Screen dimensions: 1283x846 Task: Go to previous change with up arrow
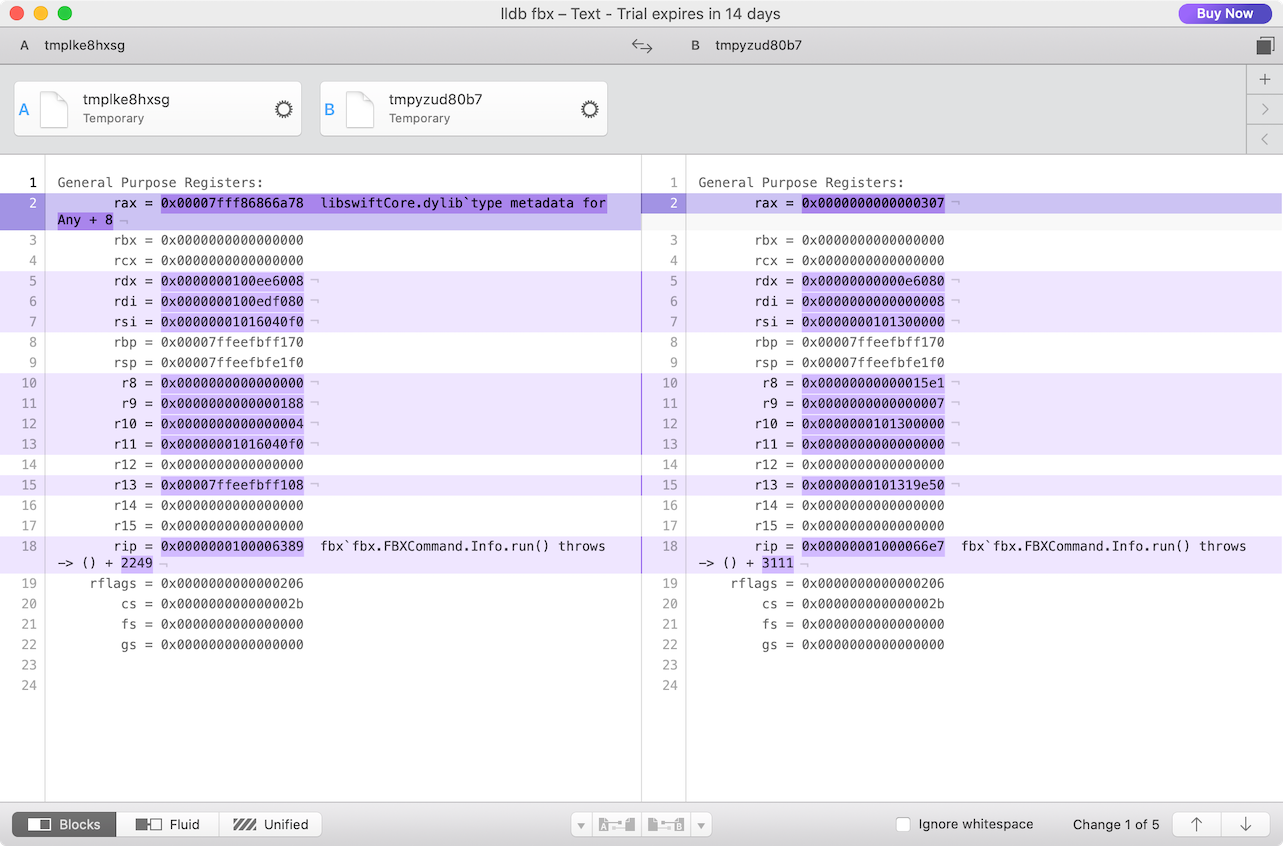[x=1196, y=825]
